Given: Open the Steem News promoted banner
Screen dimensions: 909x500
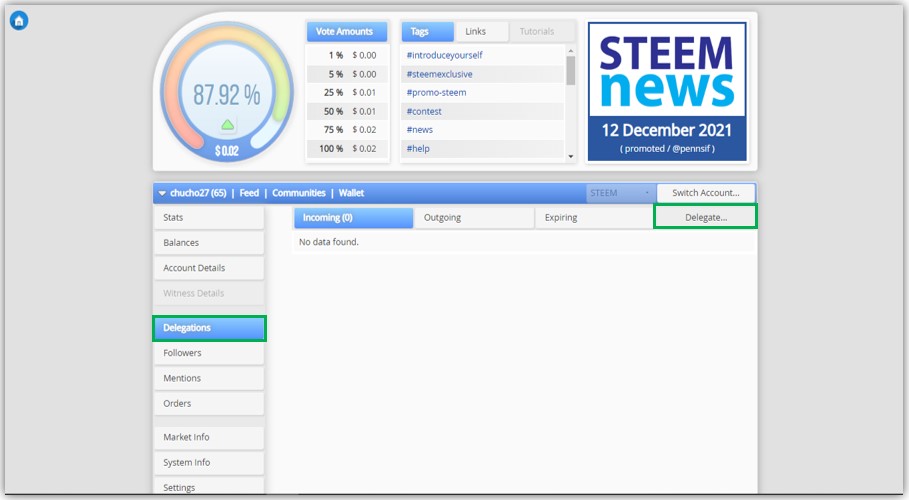Looking at the screenshot, I should coord(667,92).
